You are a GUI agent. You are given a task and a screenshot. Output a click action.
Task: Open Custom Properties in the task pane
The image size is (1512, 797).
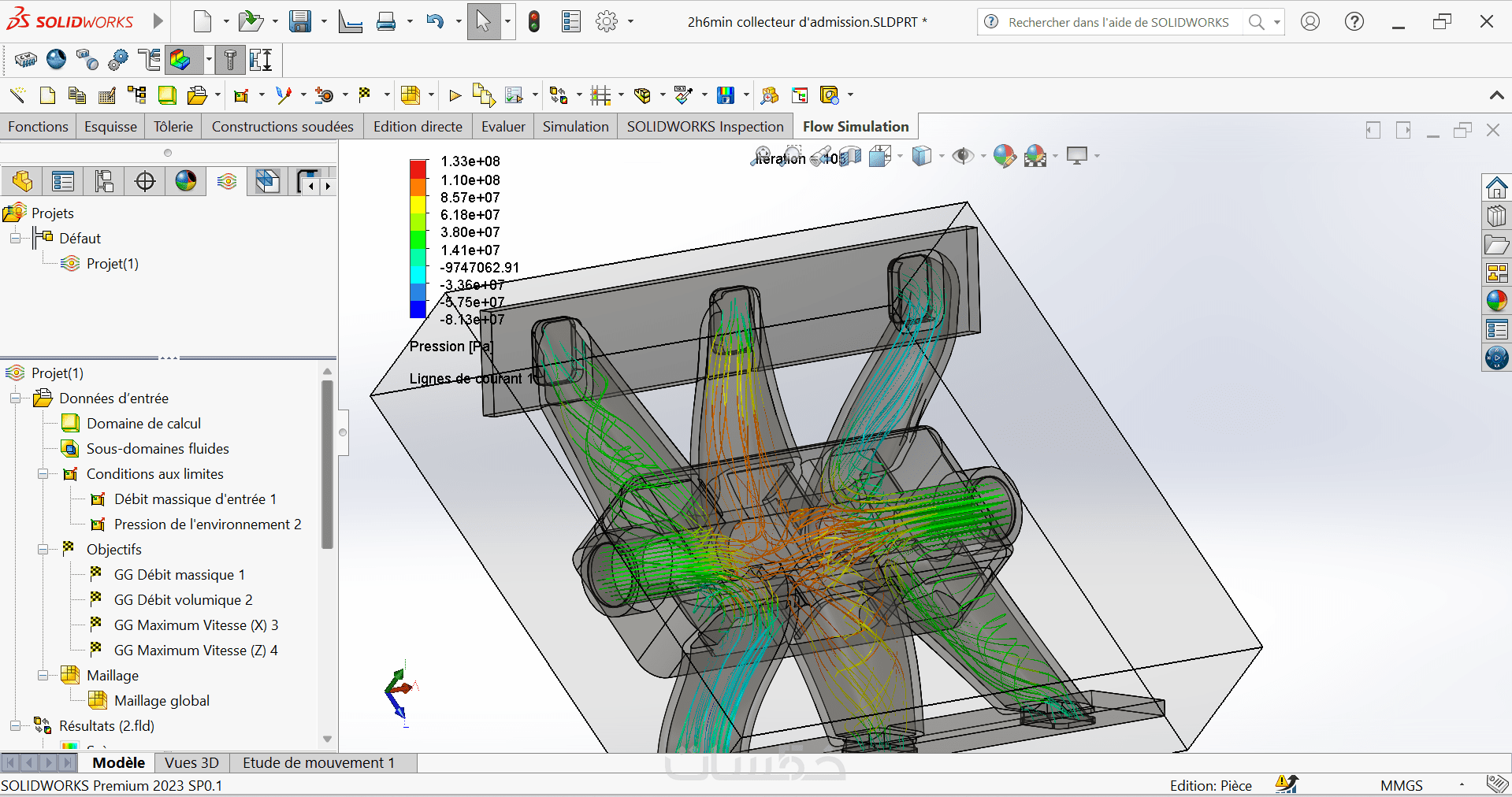click(x=1496, y=329)
